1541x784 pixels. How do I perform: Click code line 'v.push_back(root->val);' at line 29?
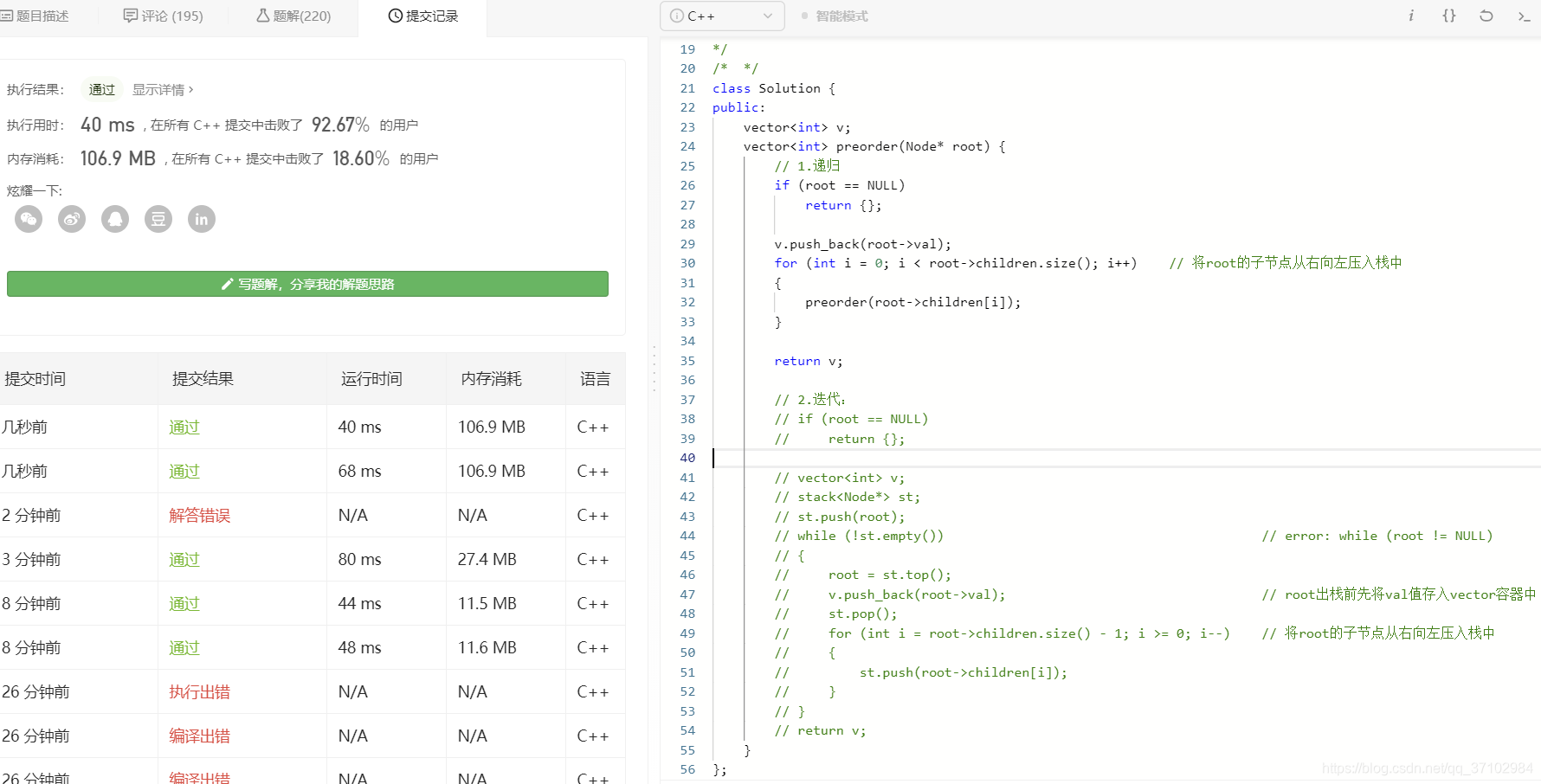tap(862, 244)
